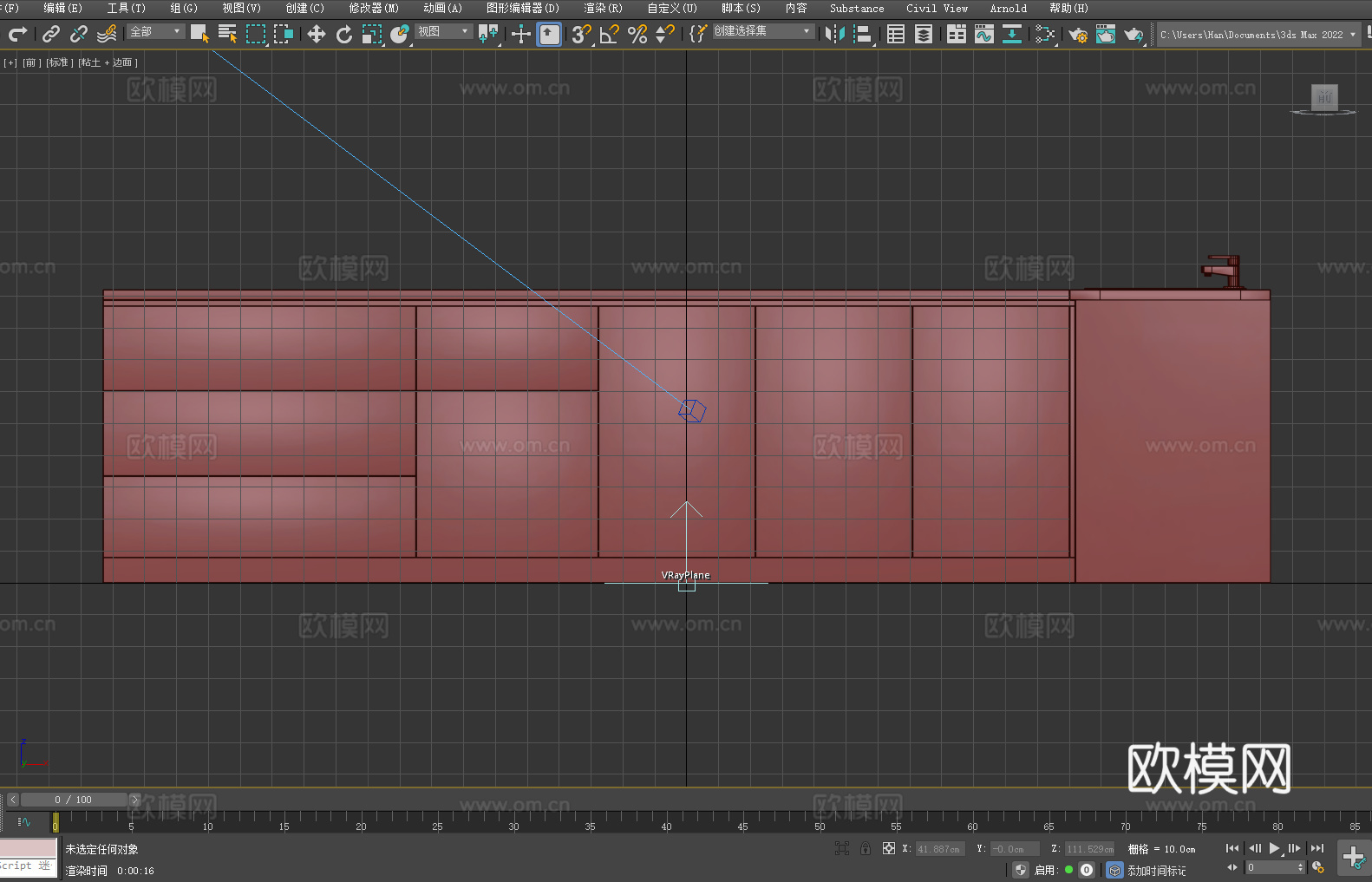Toggle Layer Explorer icon

tap(924, 34)
